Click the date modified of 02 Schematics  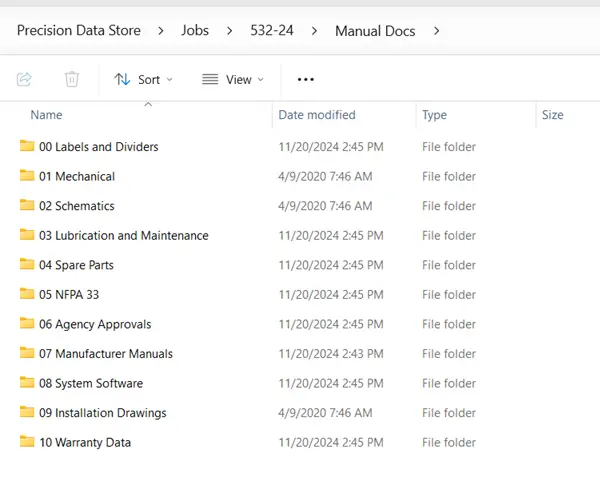point(325,206)
